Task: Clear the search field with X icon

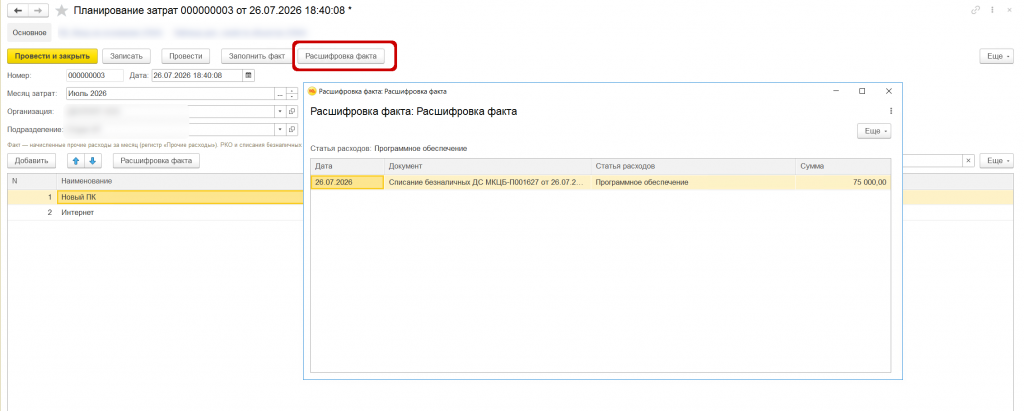Action: point(969,161)
